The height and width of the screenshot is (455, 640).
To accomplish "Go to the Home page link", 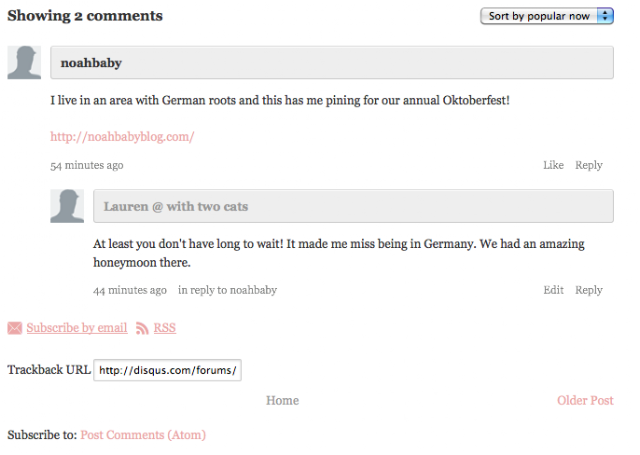I will [x=282, y=401].
